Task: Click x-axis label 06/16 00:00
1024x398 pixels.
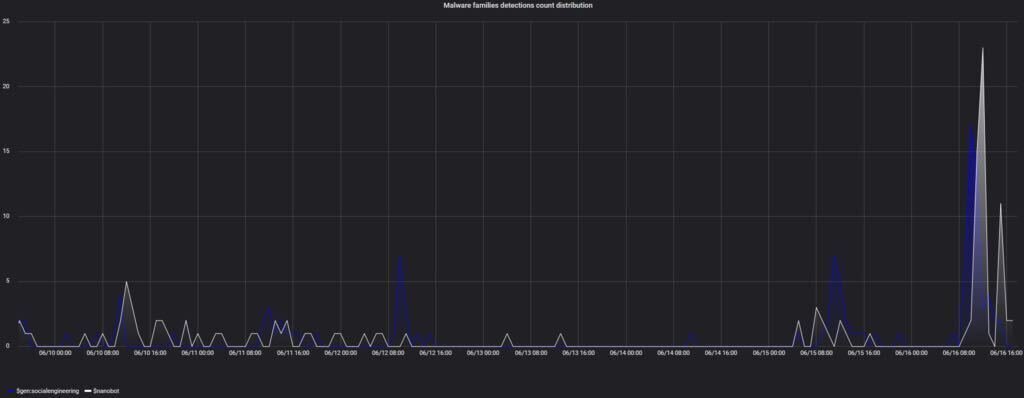Action: click(x=912, y=354)
